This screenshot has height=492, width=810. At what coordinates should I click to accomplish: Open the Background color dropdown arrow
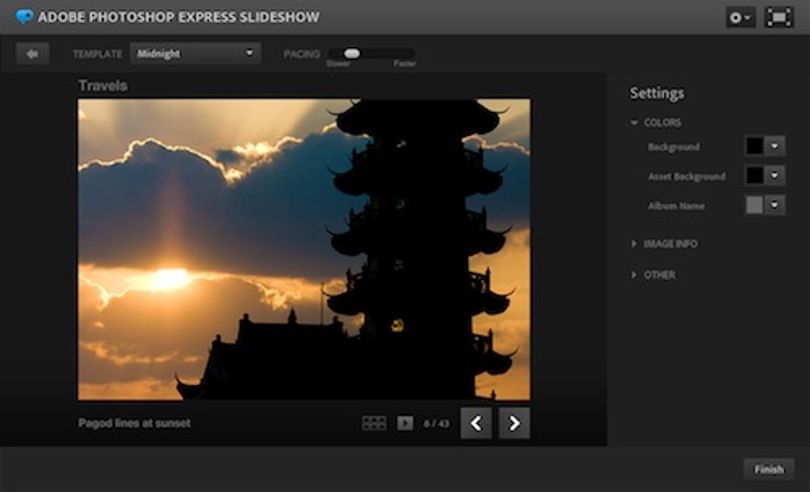tap(774, 146)
